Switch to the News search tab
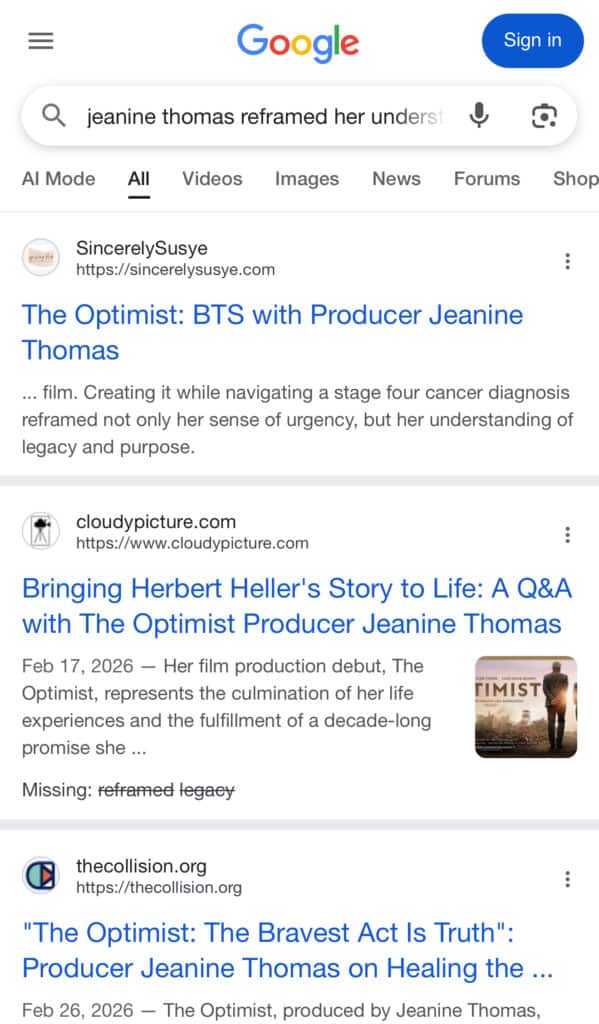The image size is (599, 1024). click(396, 179)
